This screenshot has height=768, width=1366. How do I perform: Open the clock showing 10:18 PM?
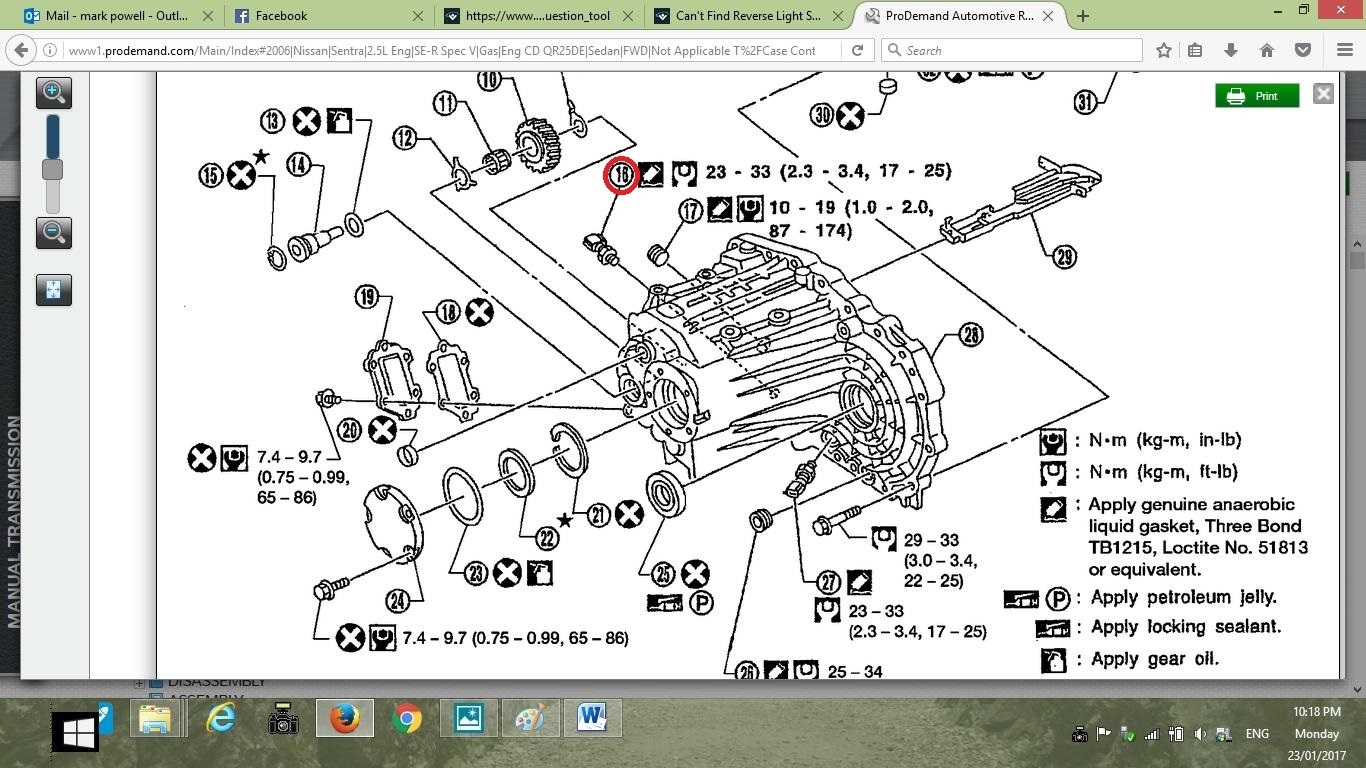click(1316, 712)
